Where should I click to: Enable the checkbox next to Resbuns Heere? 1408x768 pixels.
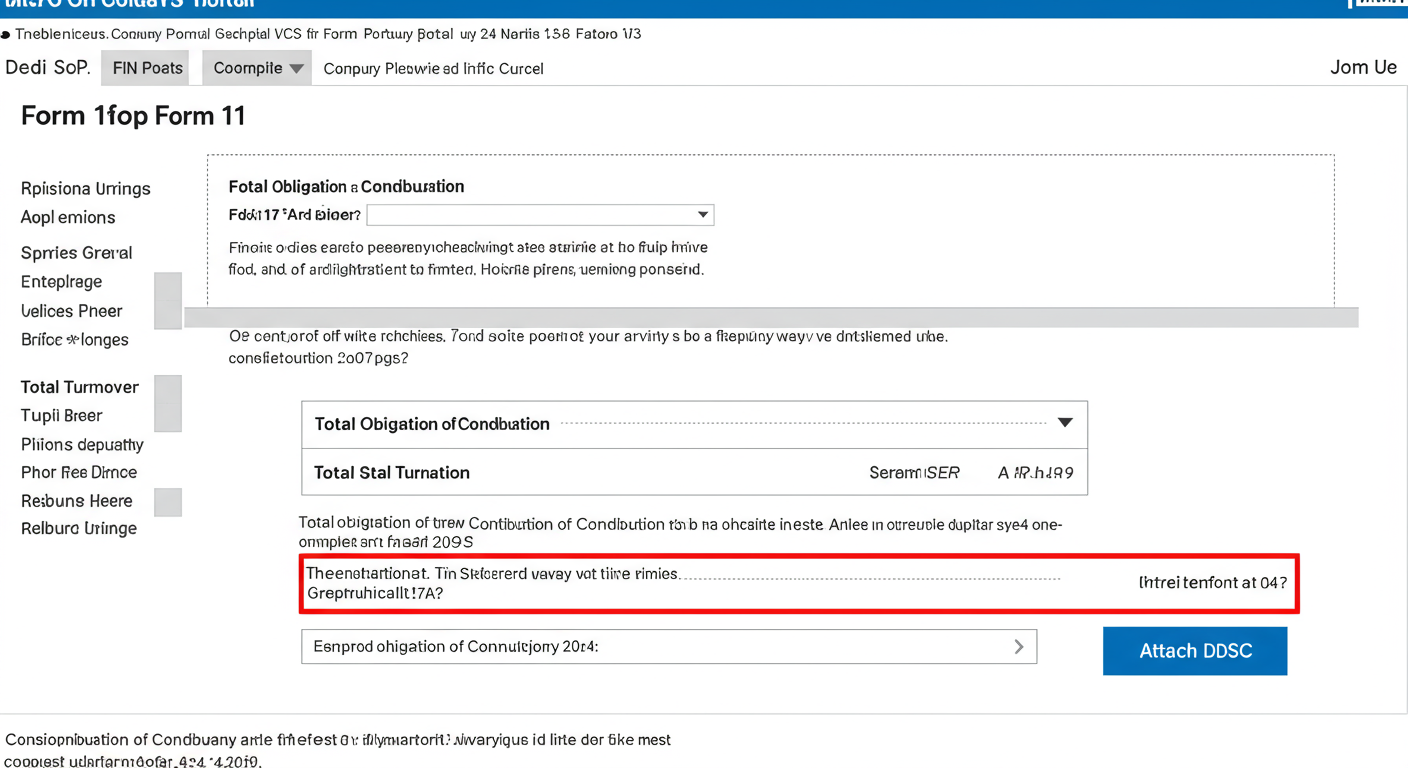coord(167,501)
